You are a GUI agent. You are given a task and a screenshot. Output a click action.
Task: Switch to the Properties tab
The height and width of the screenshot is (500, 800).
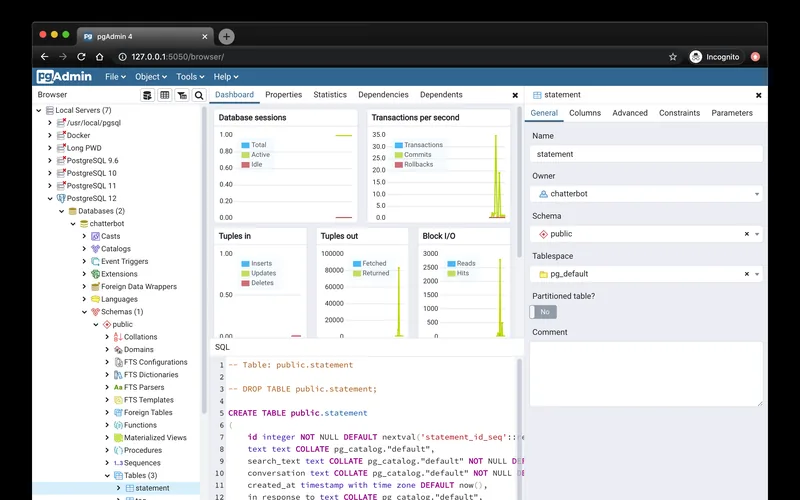(x=284, y=95)
